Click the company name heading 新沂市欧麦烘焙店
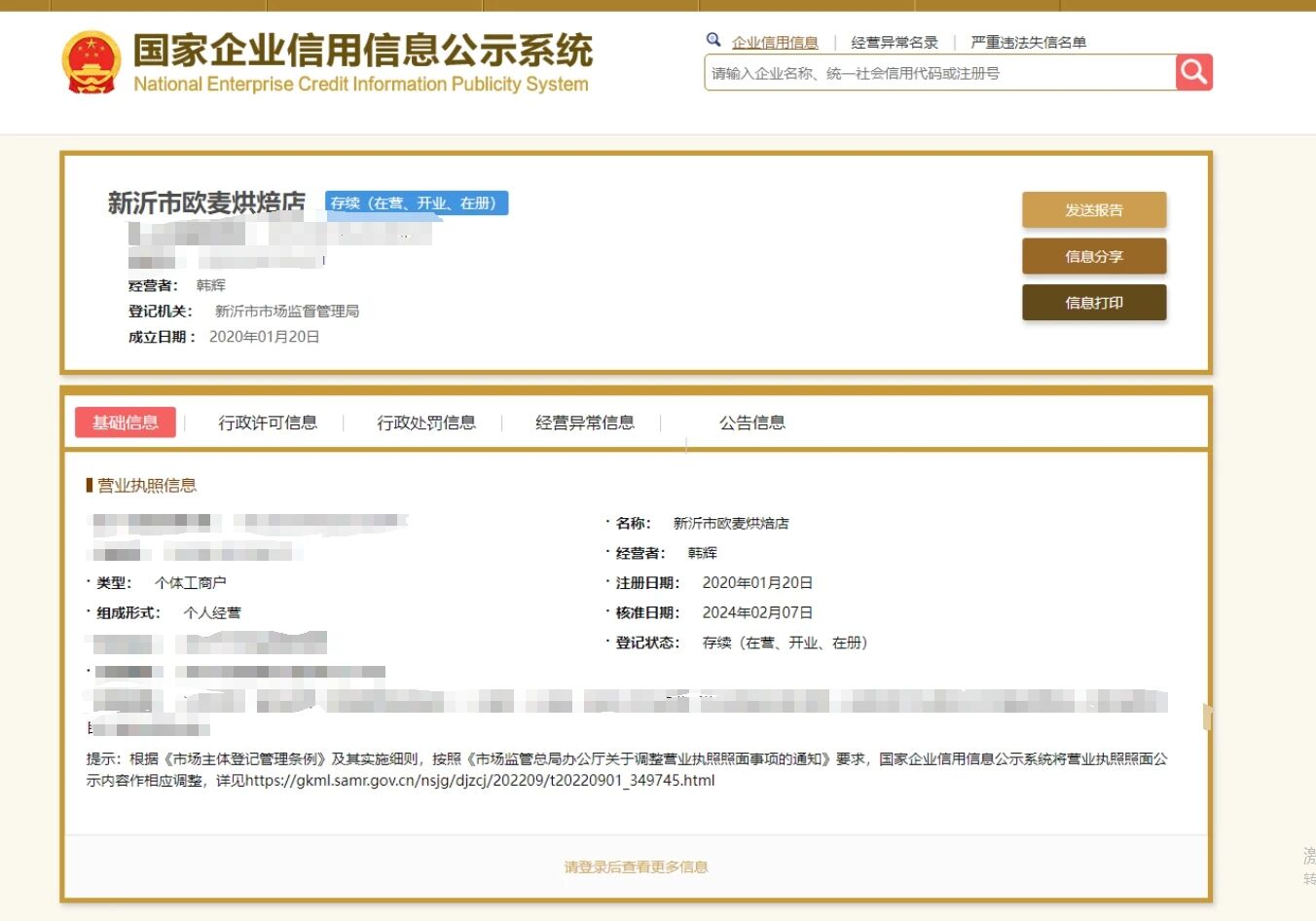The image size is (1316, 921). [206, 203]
